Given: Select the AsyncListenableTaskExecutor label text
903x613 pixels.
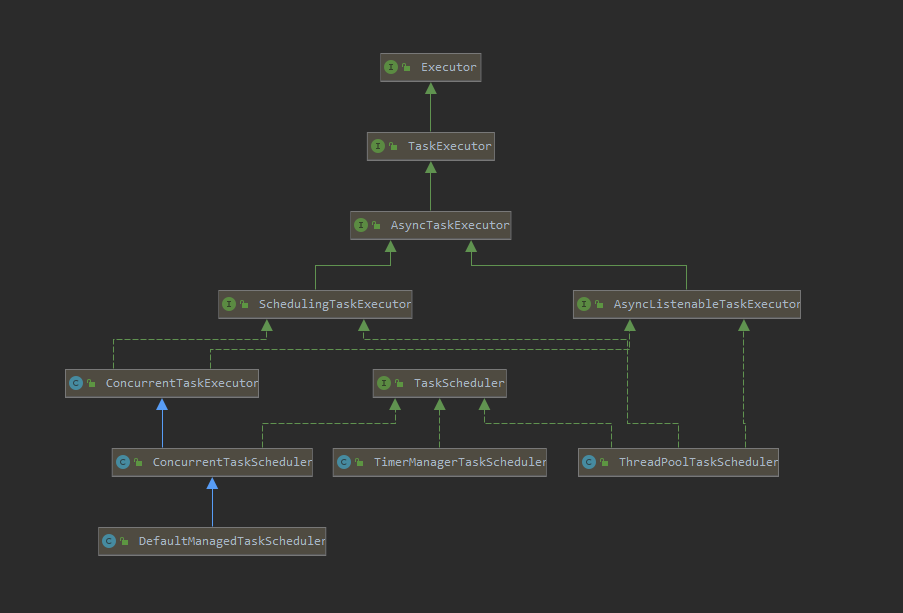Looking at the screenshot, I should point(706,304).
